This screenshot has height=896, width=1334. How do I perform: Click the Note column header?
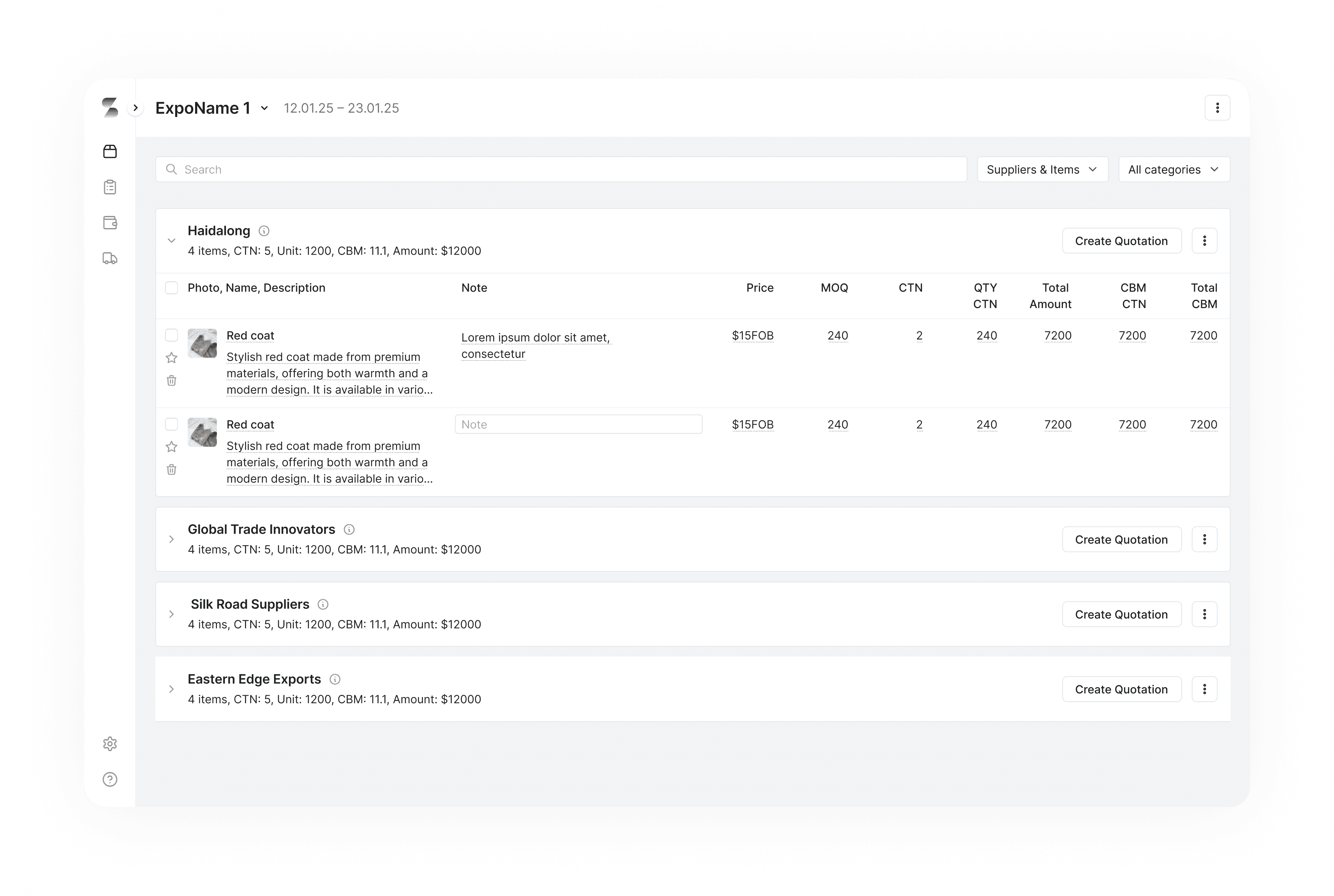coord(474,288)
